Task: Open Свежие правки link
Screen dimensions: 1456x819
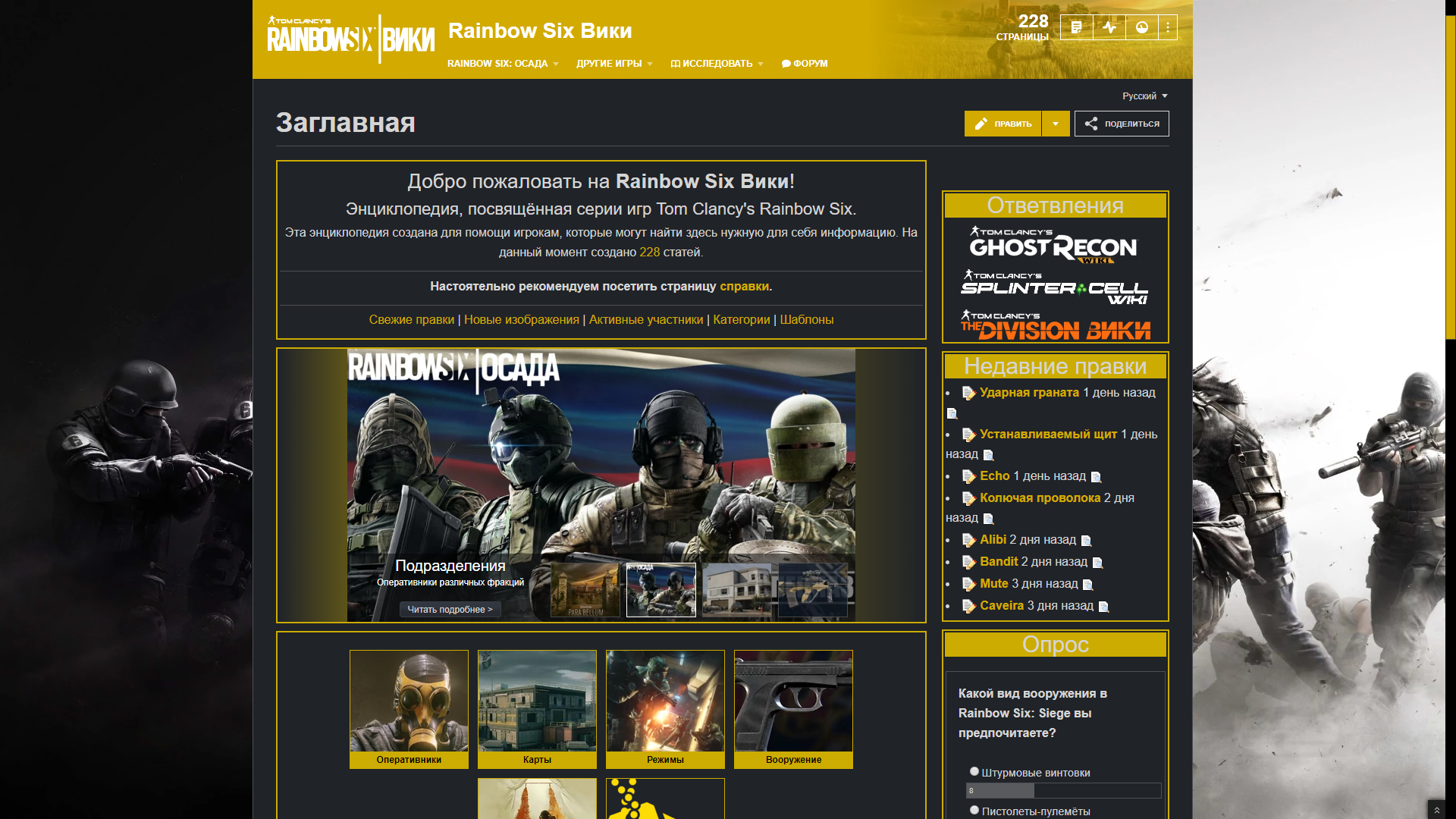Action: coord(412,320)
